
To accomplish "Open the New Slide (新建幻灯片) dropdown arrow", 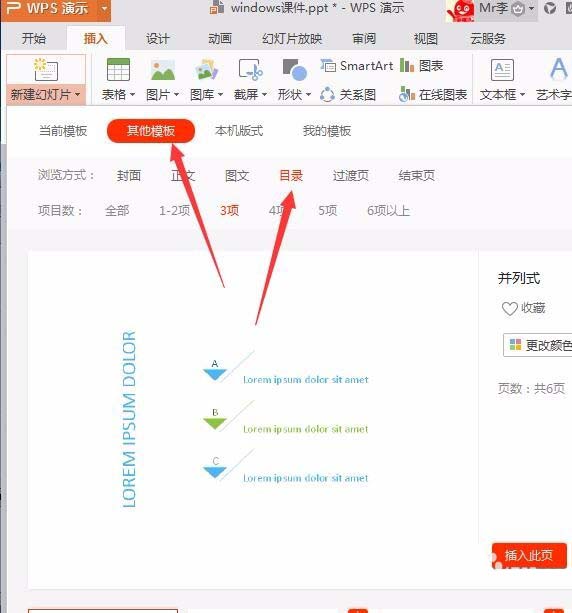I will tap(77, 95).
